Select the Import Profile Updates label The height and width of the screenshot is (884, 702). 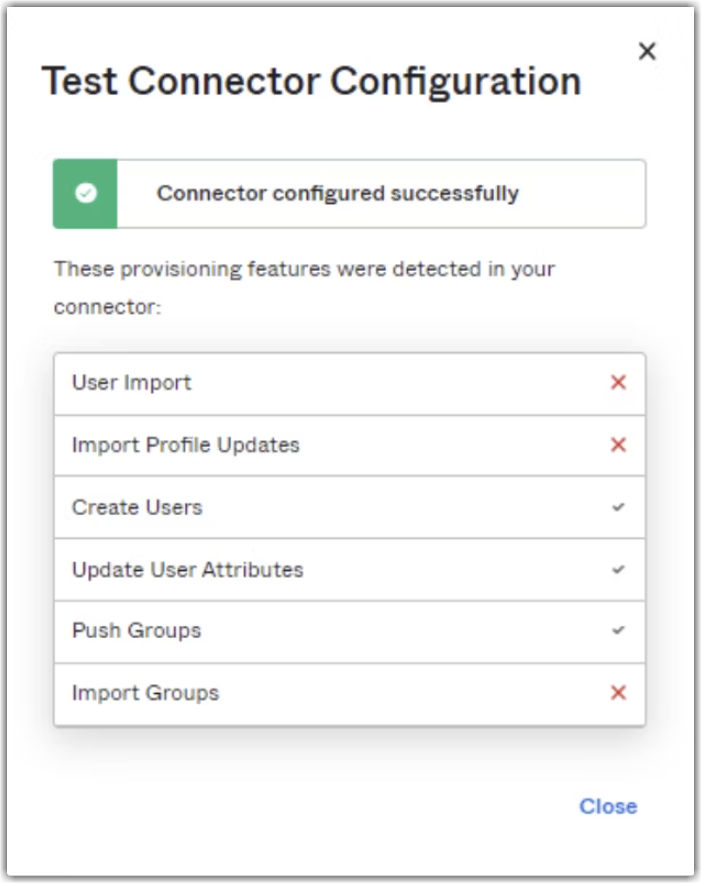[186, 445]
